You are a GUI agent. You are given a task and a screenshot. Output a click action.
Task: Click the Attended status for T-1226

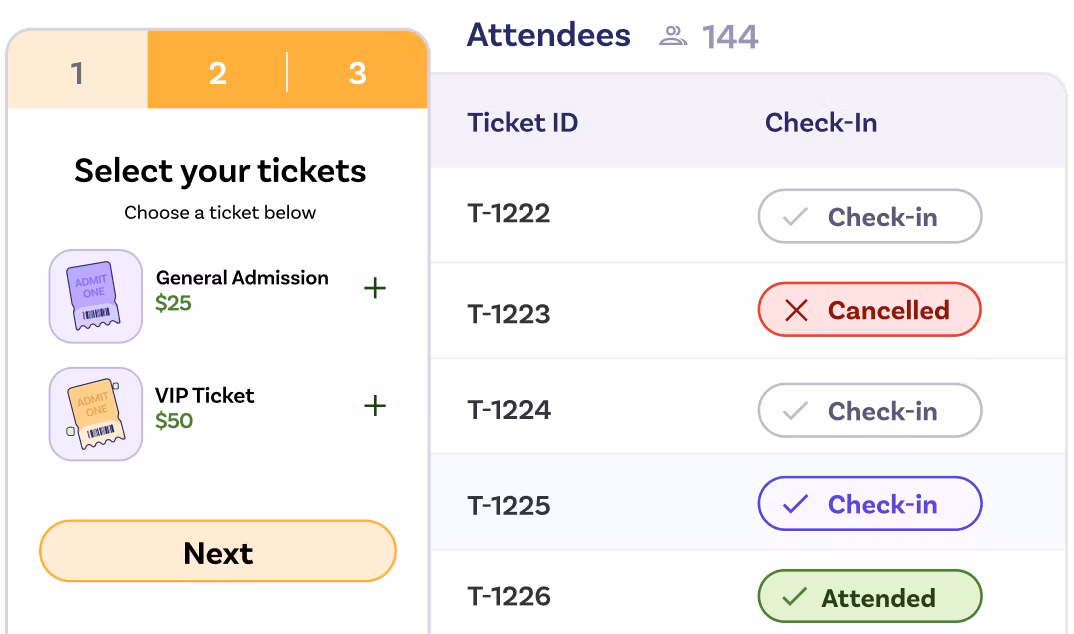pos(870,596)
